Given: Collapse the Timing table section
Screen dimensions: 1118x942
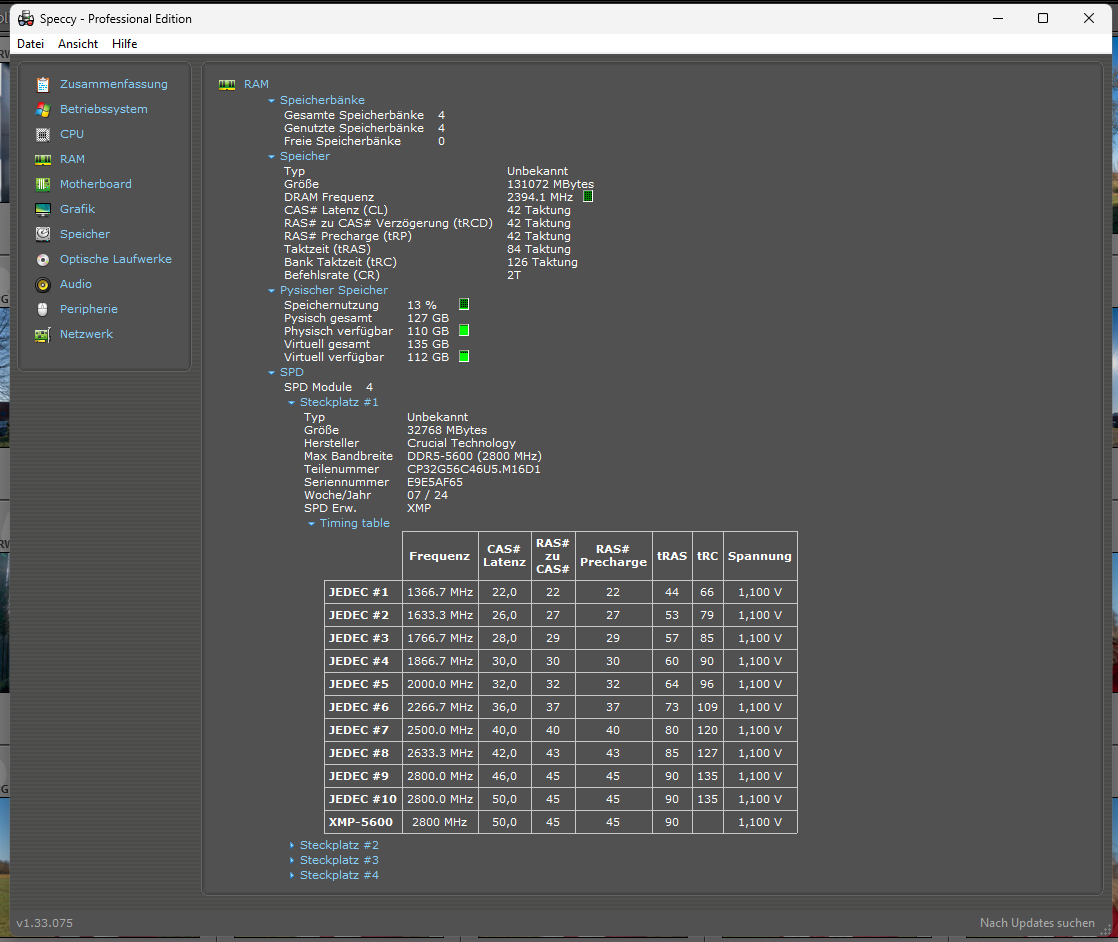Looking at the screenshot, I should [354, 523].
